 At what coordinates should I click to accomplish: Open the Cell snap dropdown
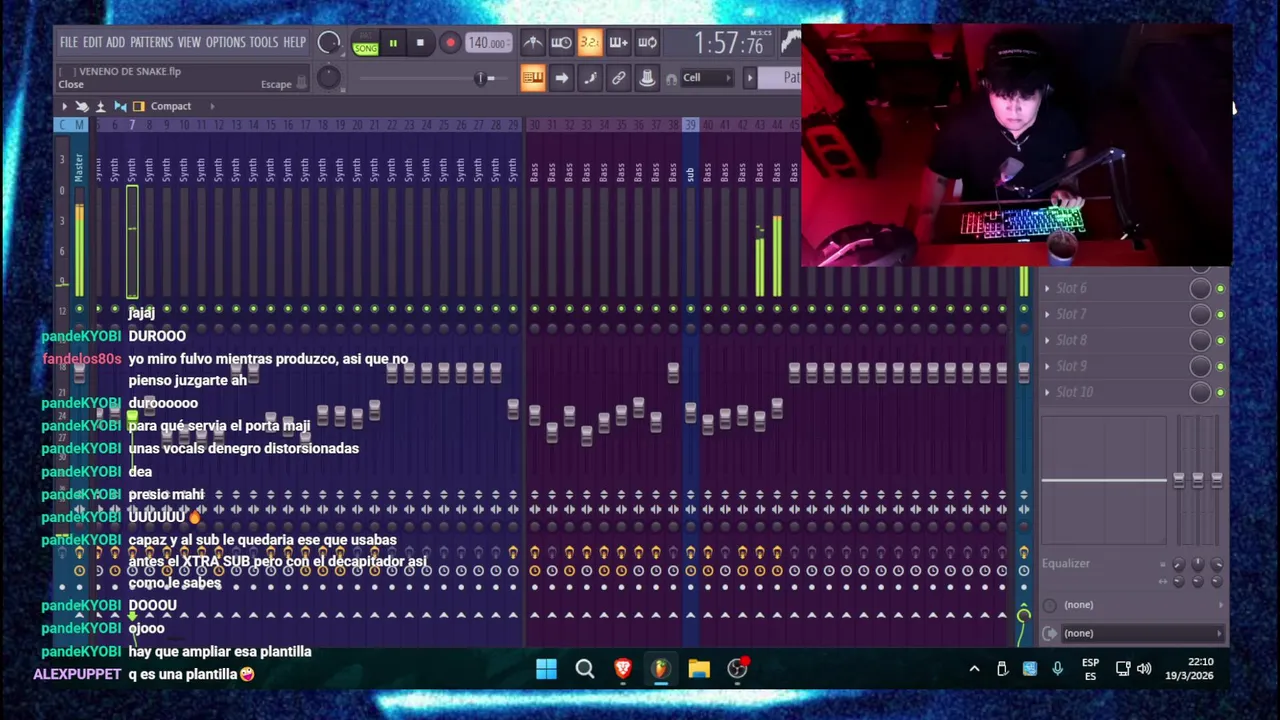coord(706,78)
